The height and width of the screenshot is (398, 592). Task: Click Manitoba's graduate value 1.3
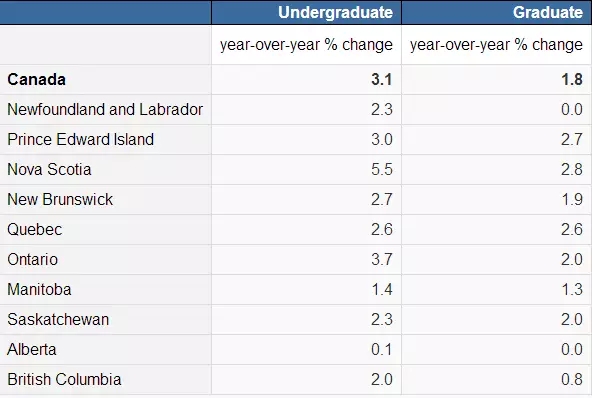[x=572, y=290]
